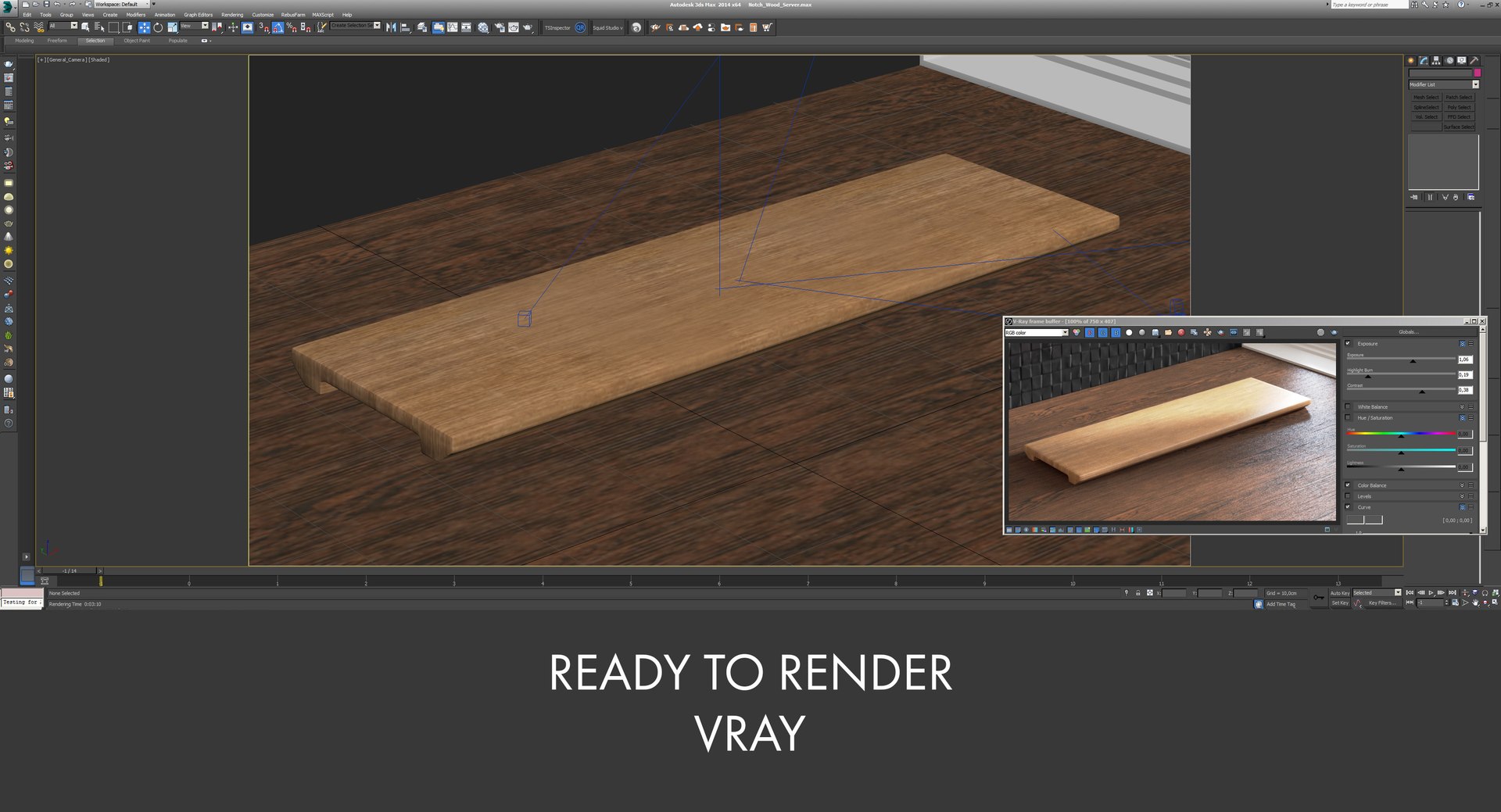Enable the White Balance checkbox

point(1348,406)
